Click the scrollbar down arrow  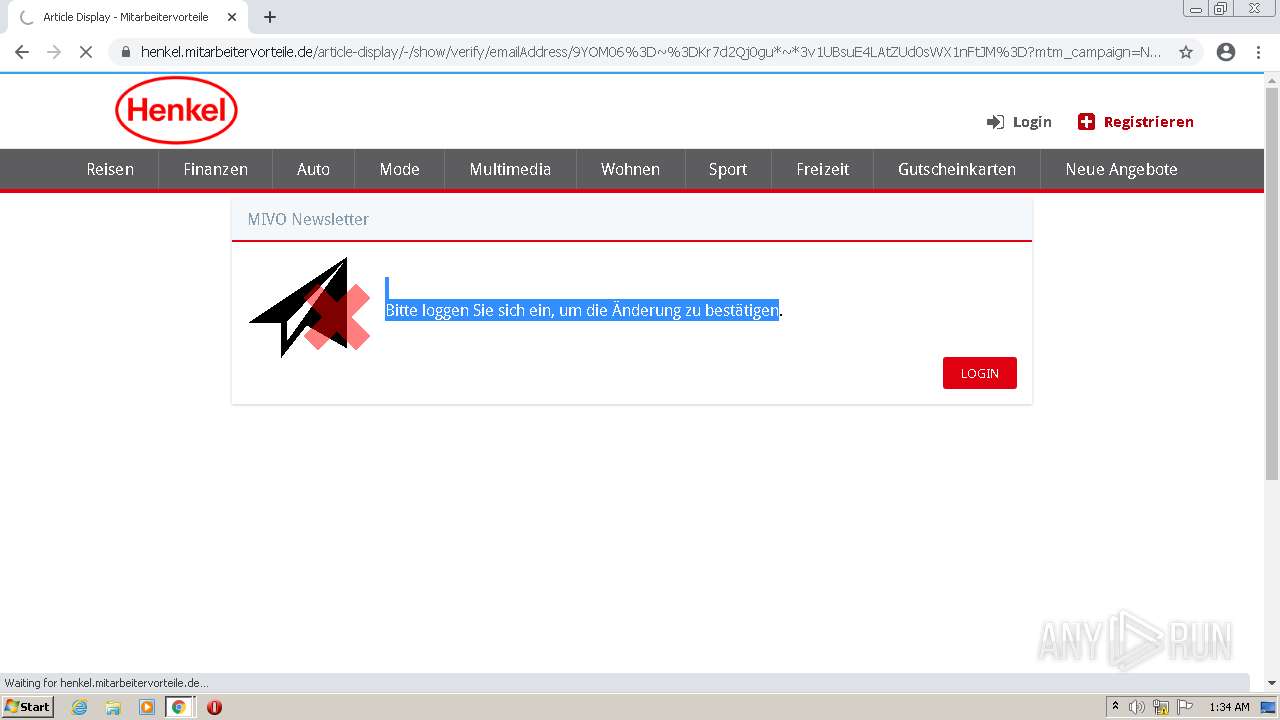tap(1272, 683)
